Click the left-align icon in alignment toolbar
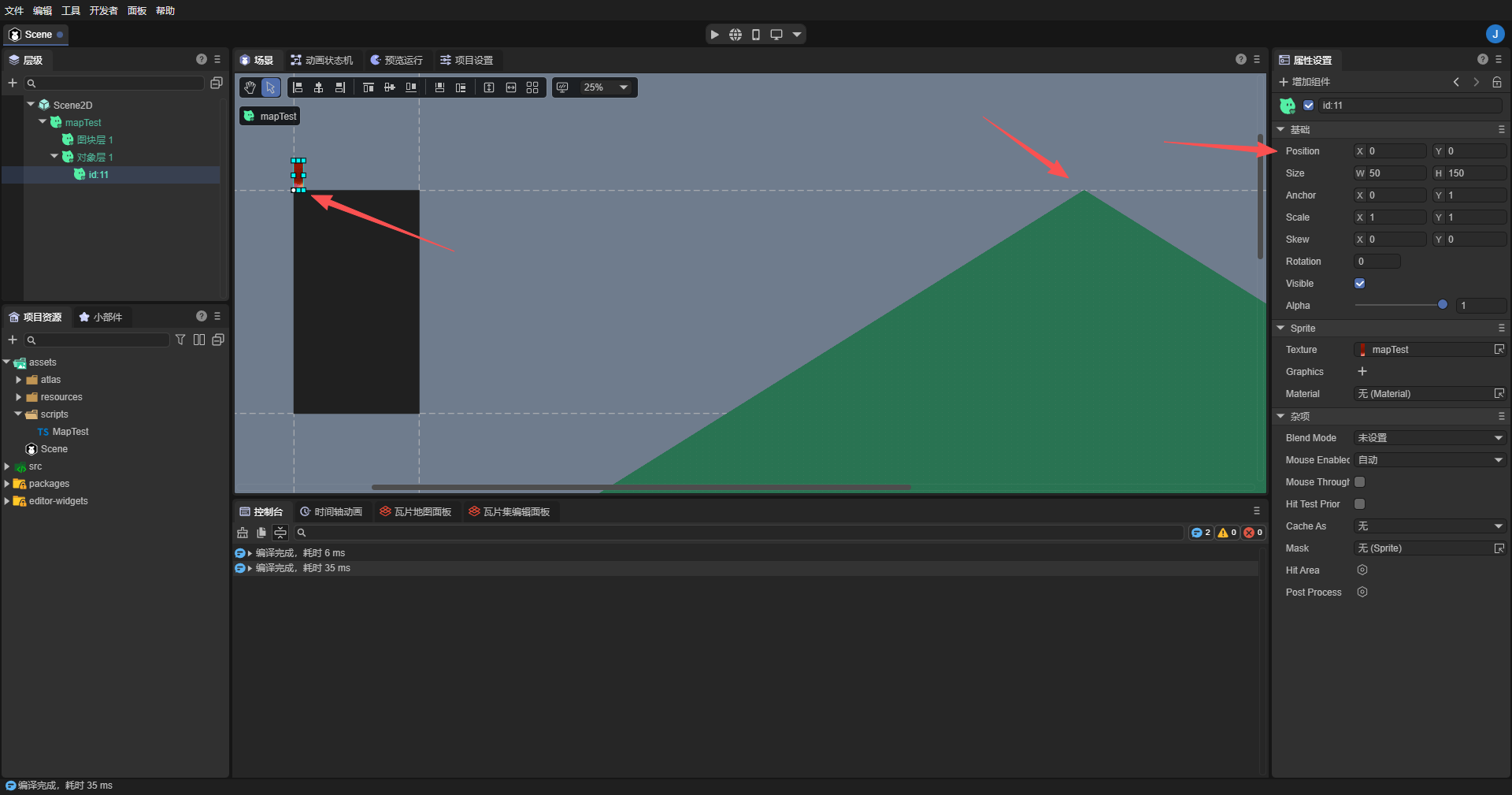 tap(298, 87)
